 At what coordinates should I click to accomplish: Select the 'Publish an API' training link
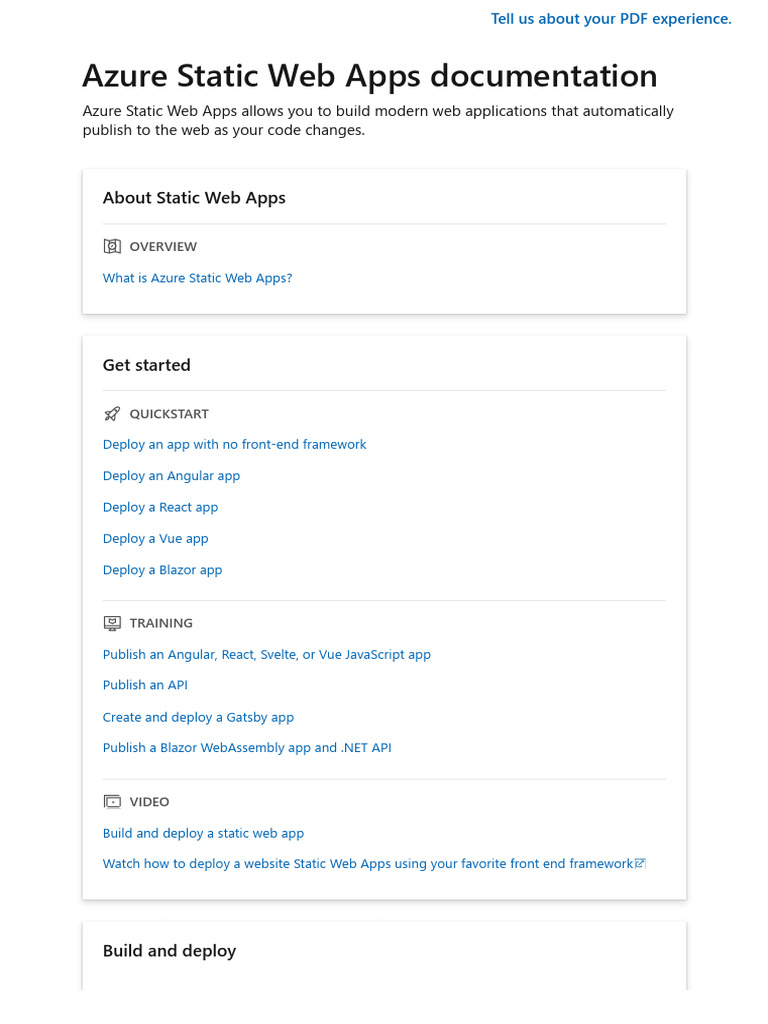(x=145, y=685)
